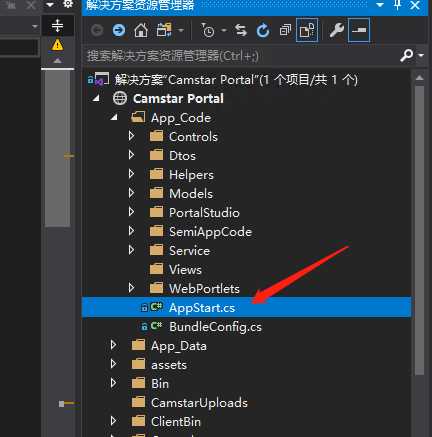Image resolution: width=432 pixels, height=437 pixels.
Task: Expand the Bin folder
Action: [113, 383]
